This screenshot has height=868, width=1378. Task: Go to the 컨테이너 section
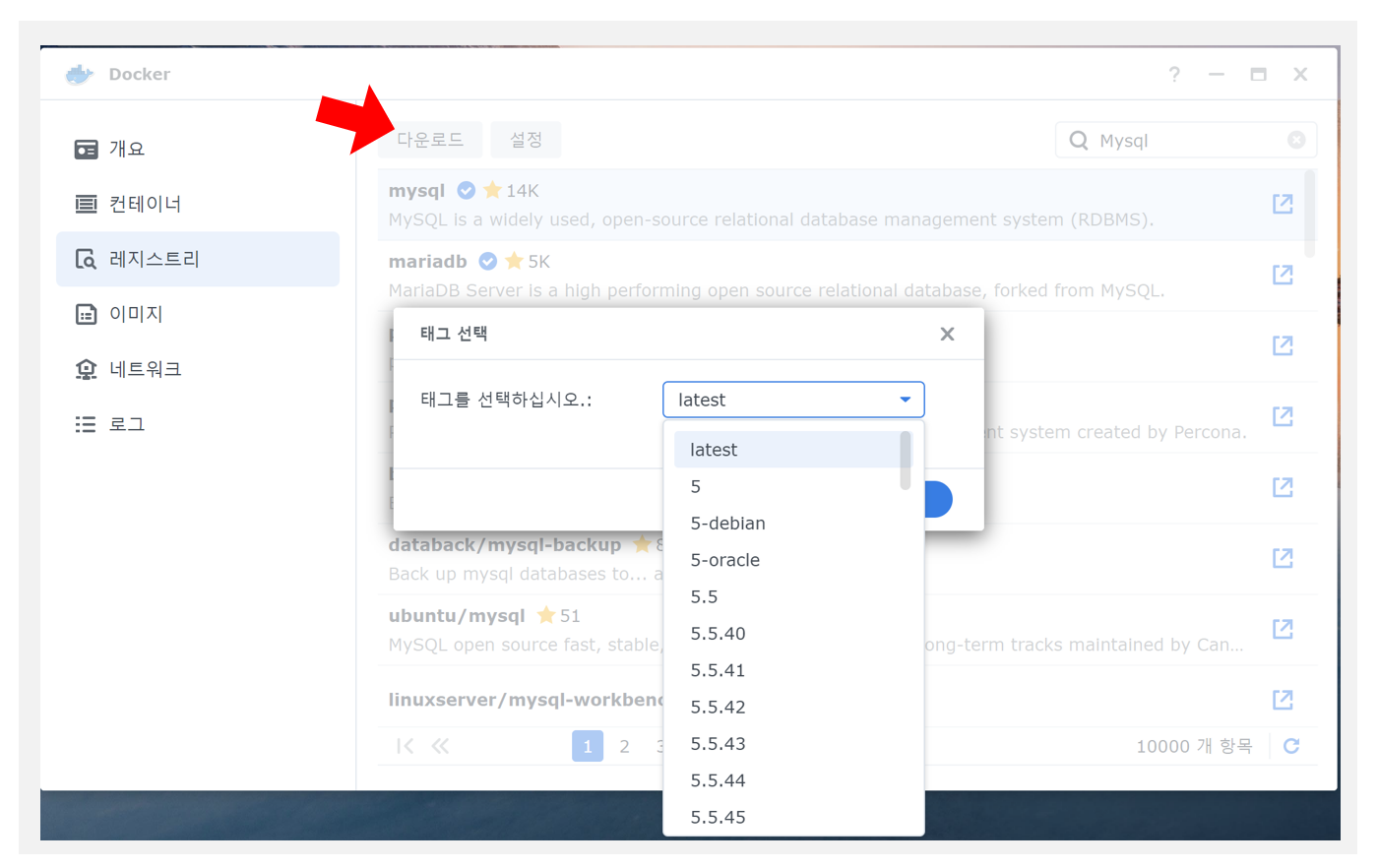click(198, 204)
